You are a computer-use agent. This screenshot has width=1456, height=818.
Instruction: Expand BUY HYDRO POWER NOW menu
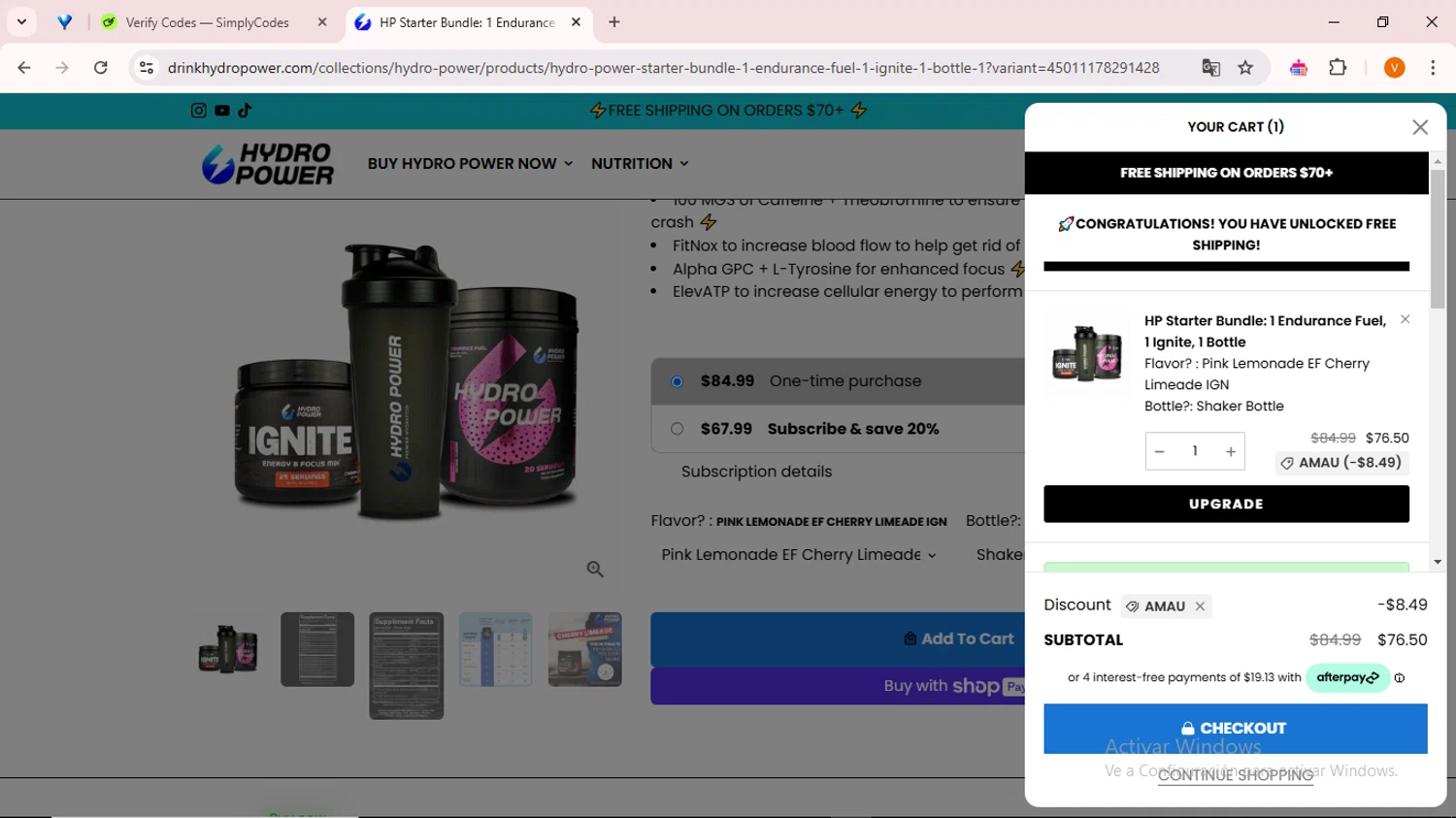click(470, 164)
